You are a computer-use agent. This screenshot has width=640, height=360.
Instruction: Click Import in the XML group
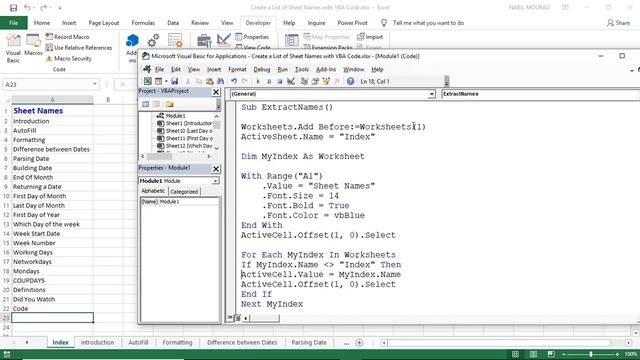coord(370,37)
